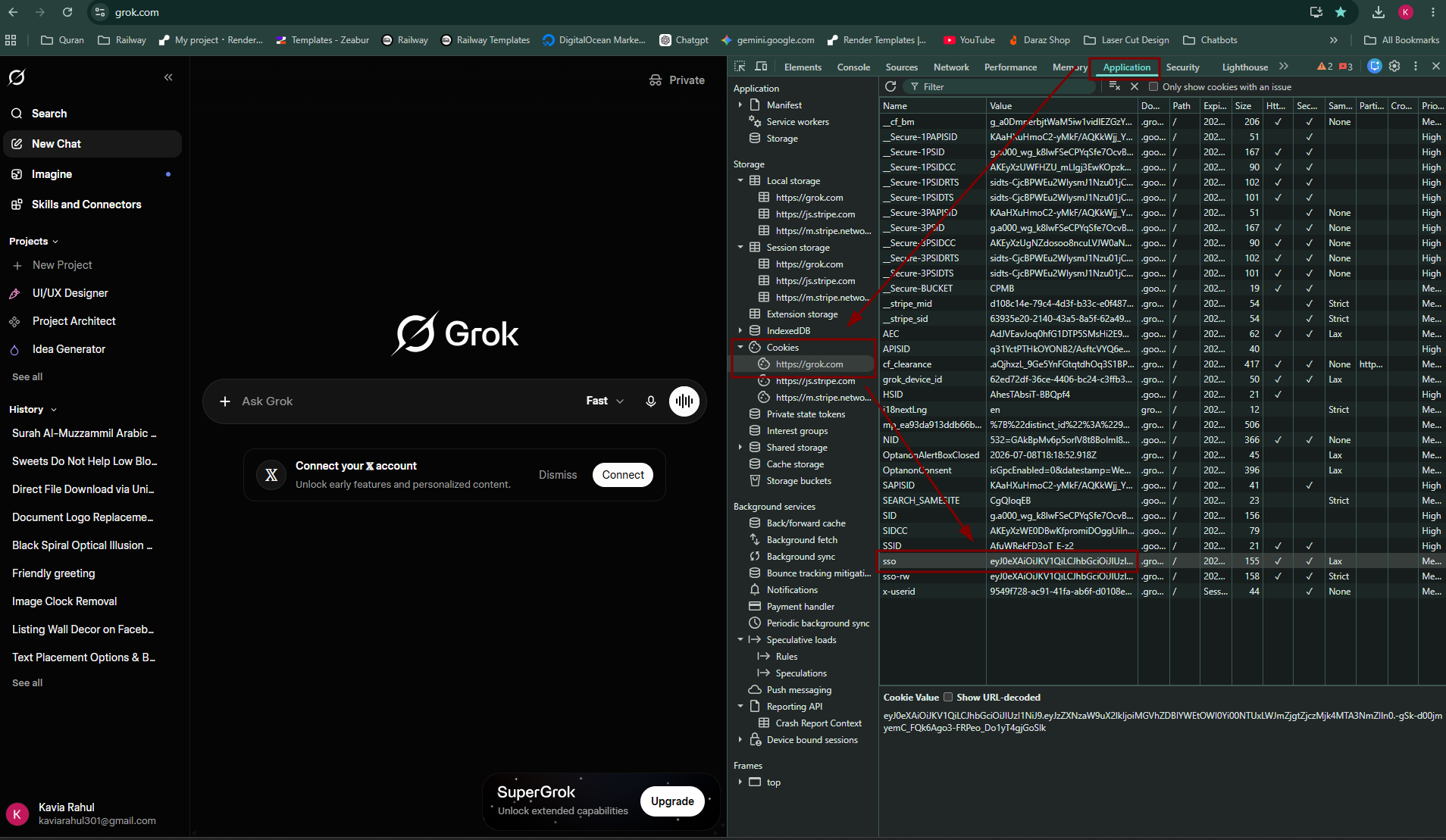Select https://js.stripe.com under Cookies
This screenshot has height=840, width=1446.
click(x=815, y=381)
